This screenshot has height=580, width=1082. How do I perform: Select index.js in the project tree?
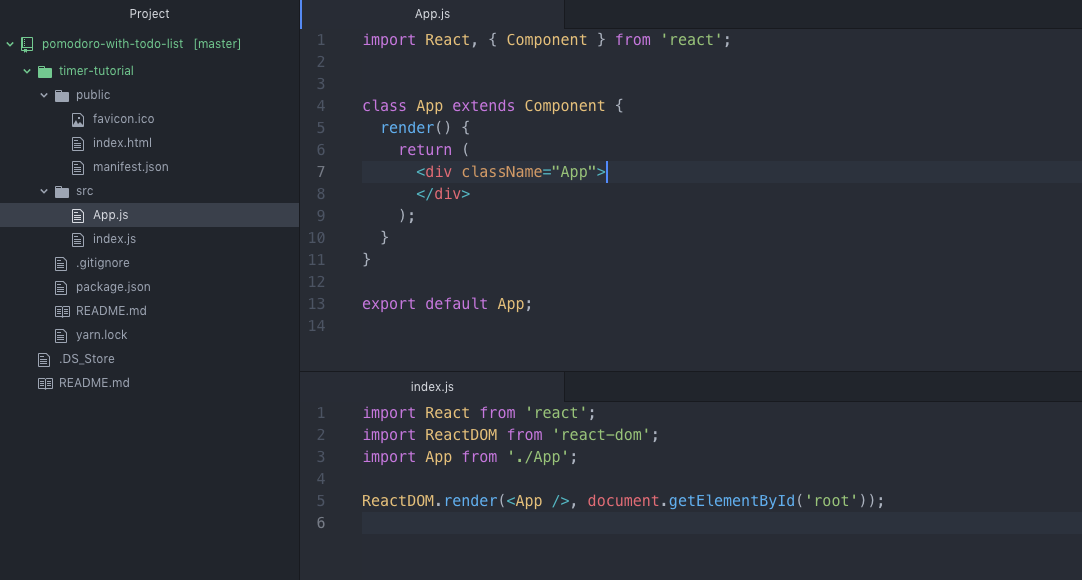[x=116, y=238]
